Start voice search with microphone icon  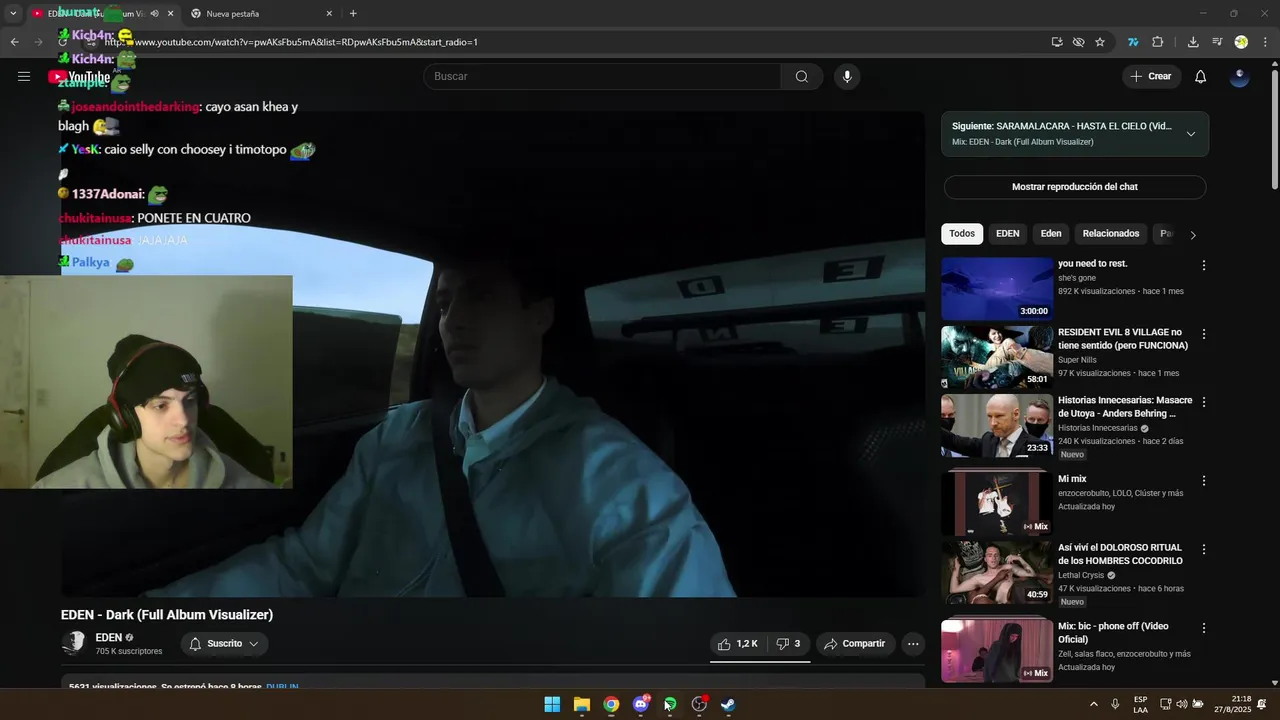click(847, 77)
